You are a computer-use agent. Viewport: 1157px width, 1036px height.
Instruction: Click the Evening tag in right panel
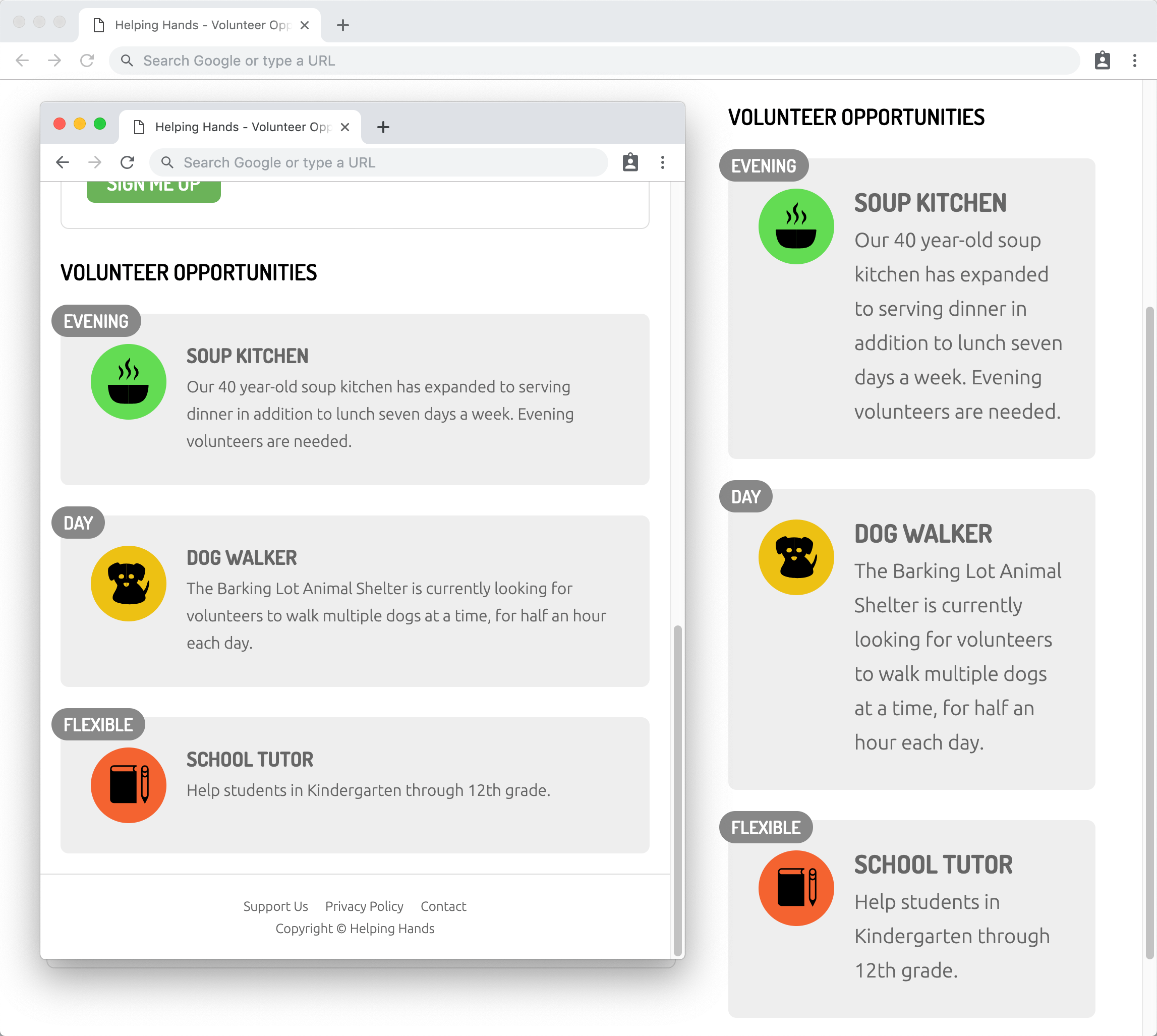click(x=763, y=166)
